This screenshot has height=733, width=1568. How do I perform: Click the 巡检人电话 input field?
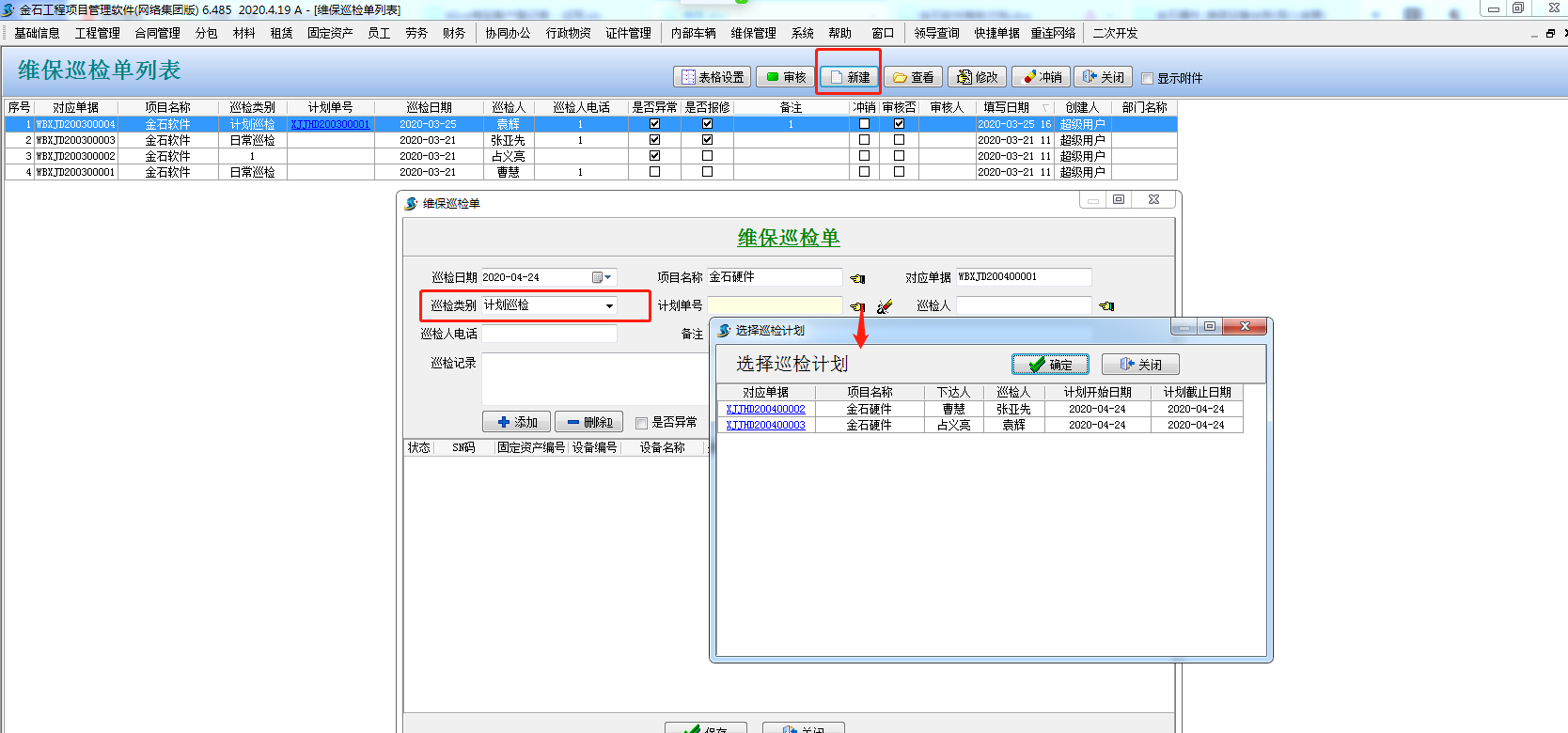pyautogui.click(x=549, y=334)
